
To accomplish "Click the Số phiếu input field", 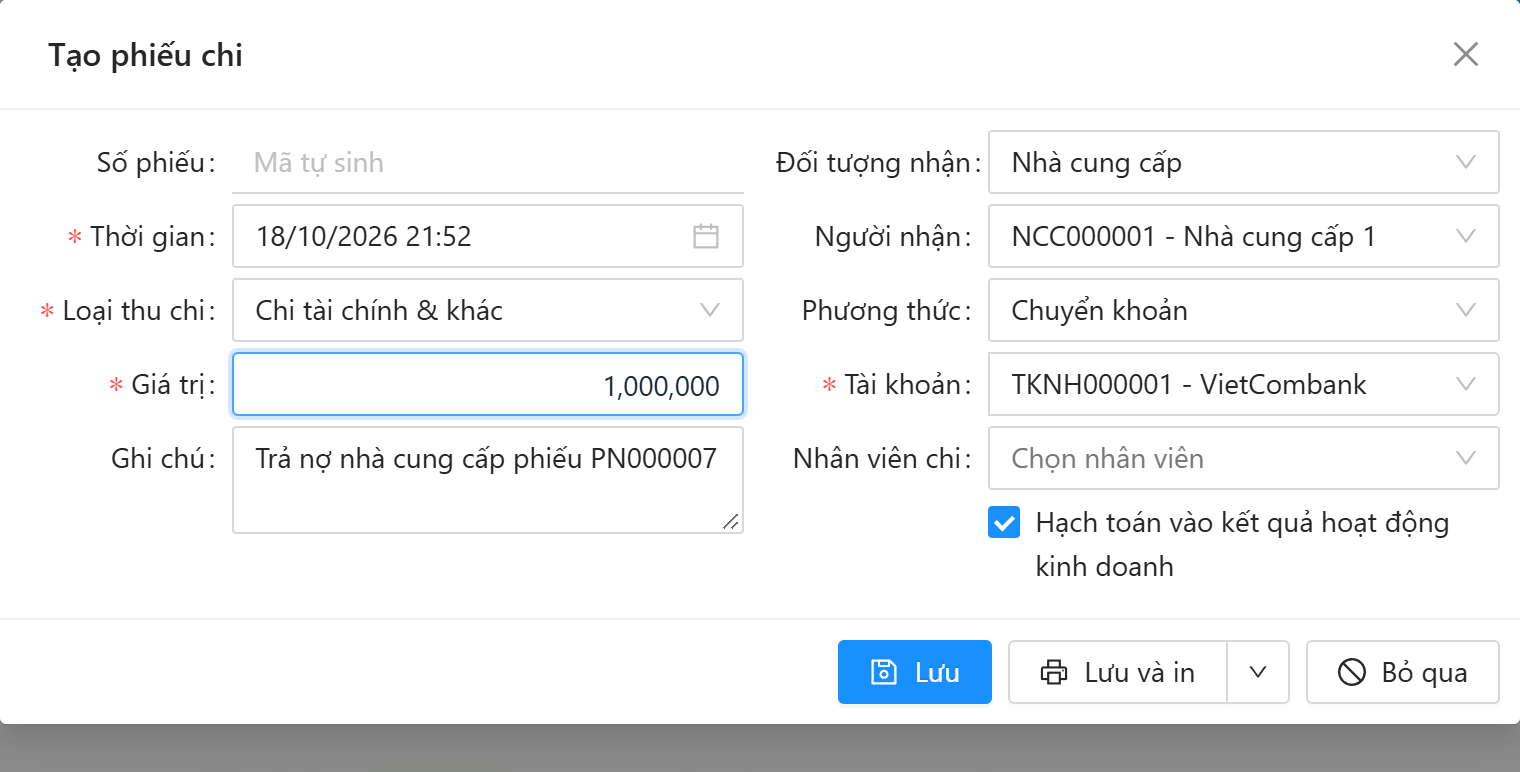I will pos(488,162).
